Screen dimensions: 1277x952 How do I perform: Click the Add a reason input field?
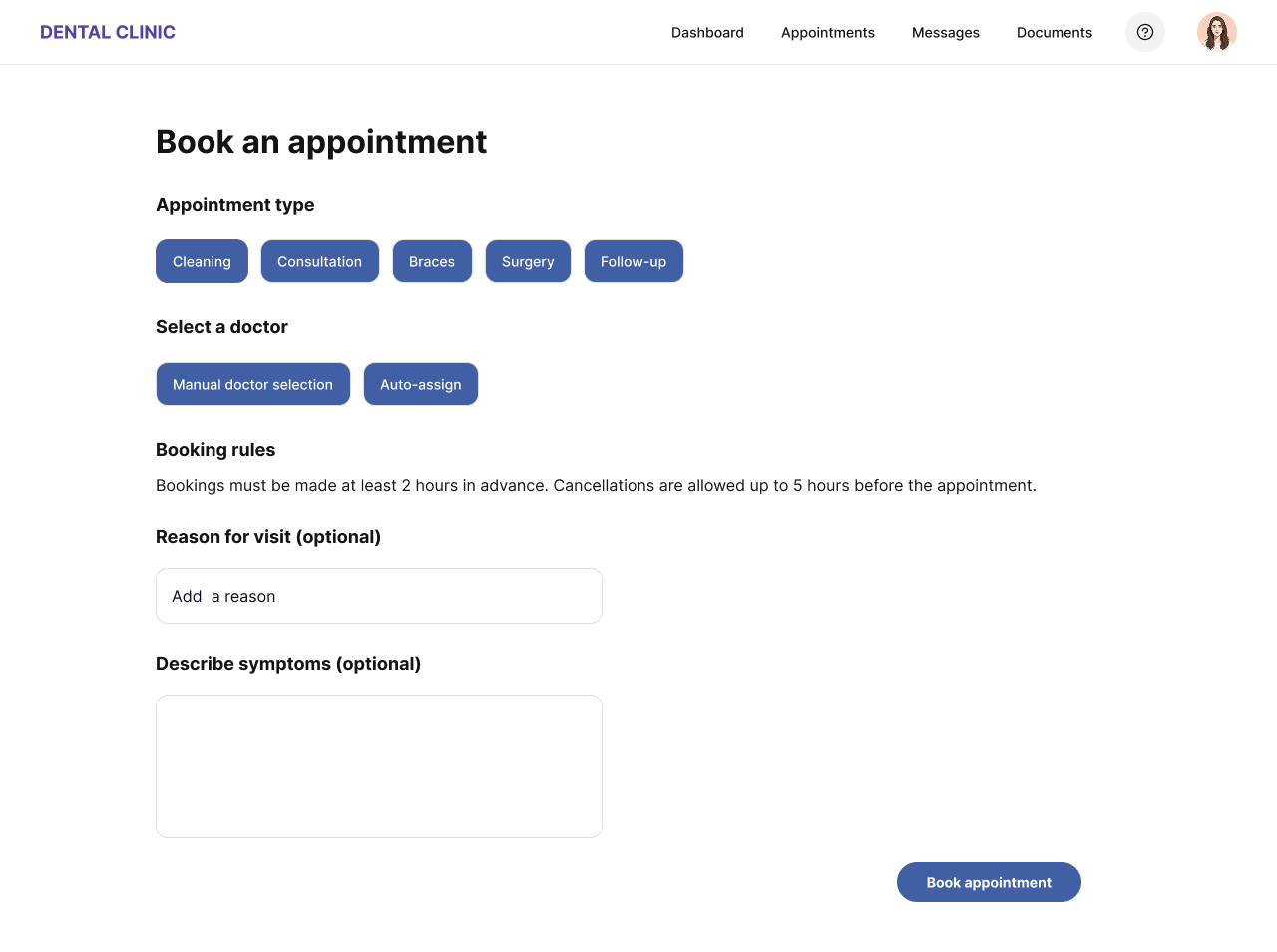(x=378, y=595)
